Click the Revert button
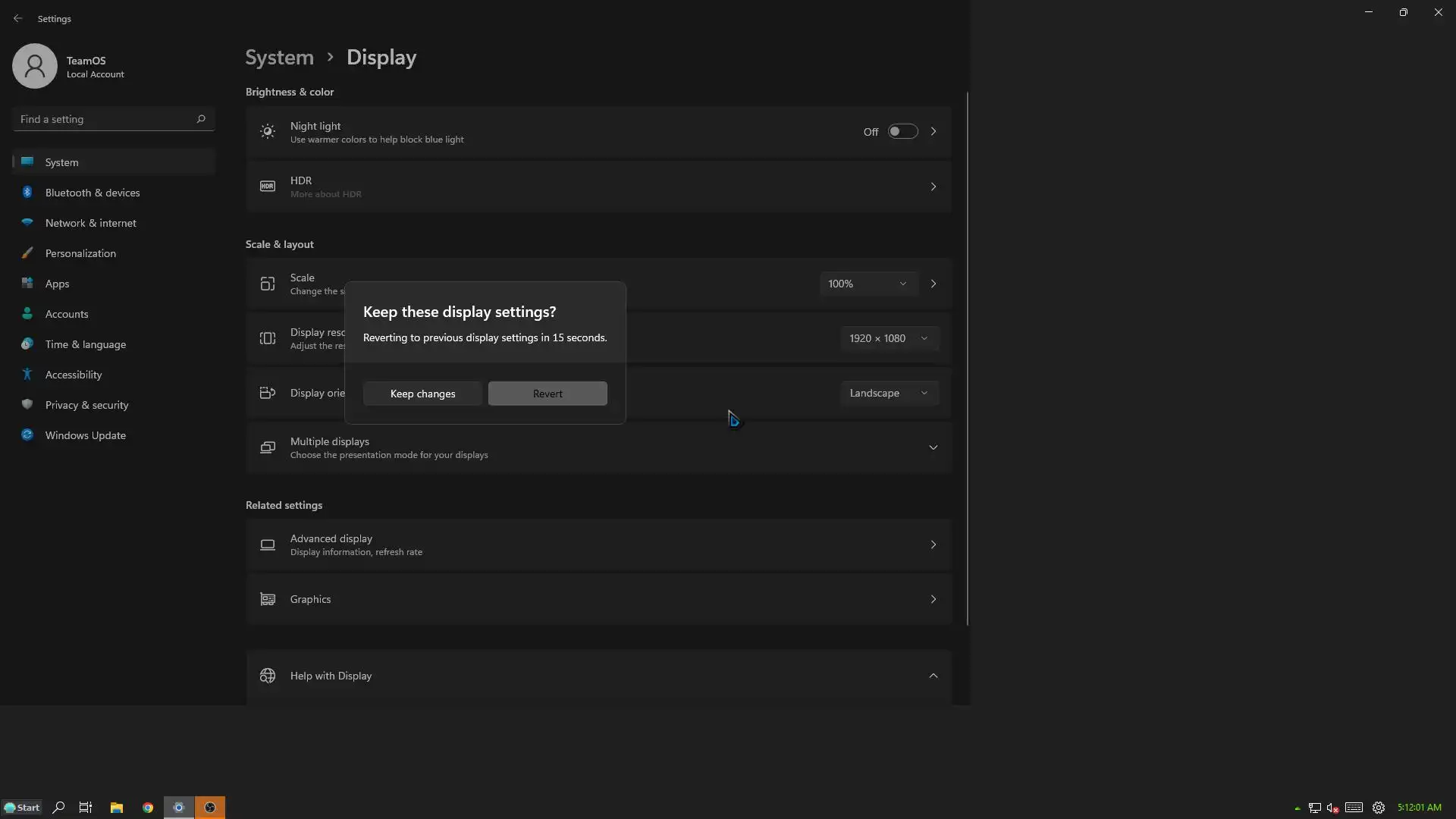Viewport: 1456px width, 819px height. pyautogui.click(x=548, y=394)
